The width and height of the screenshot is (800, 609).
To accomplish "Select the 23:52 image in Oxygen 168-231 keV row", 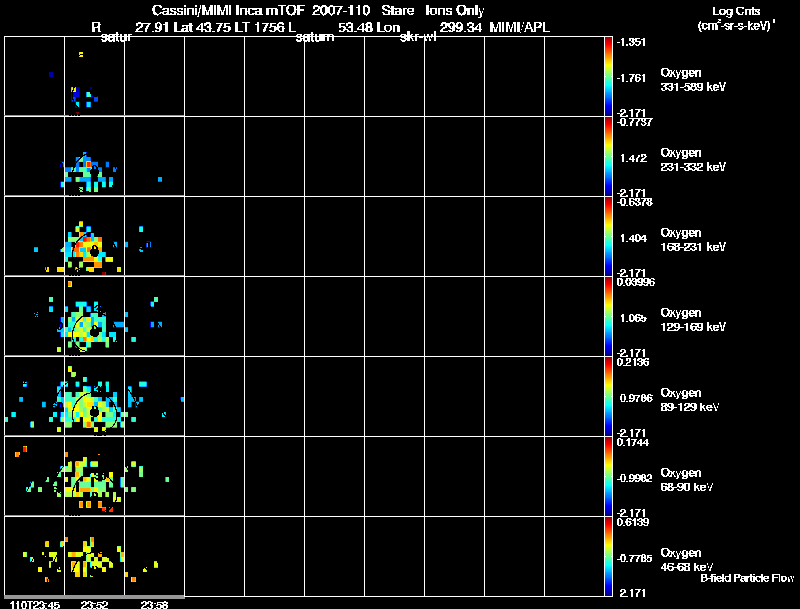I will point(94,236).
